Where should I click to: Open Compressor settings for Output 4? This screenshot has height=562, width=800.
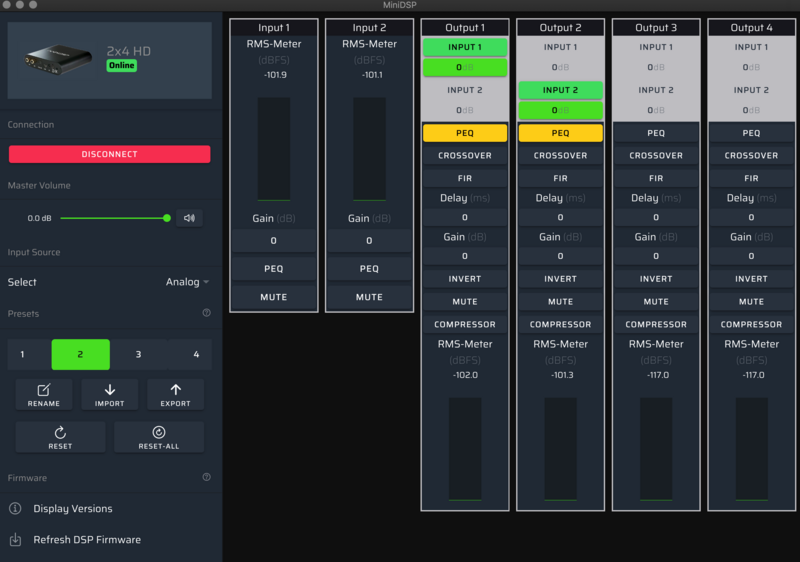click(x=751, y=324)
